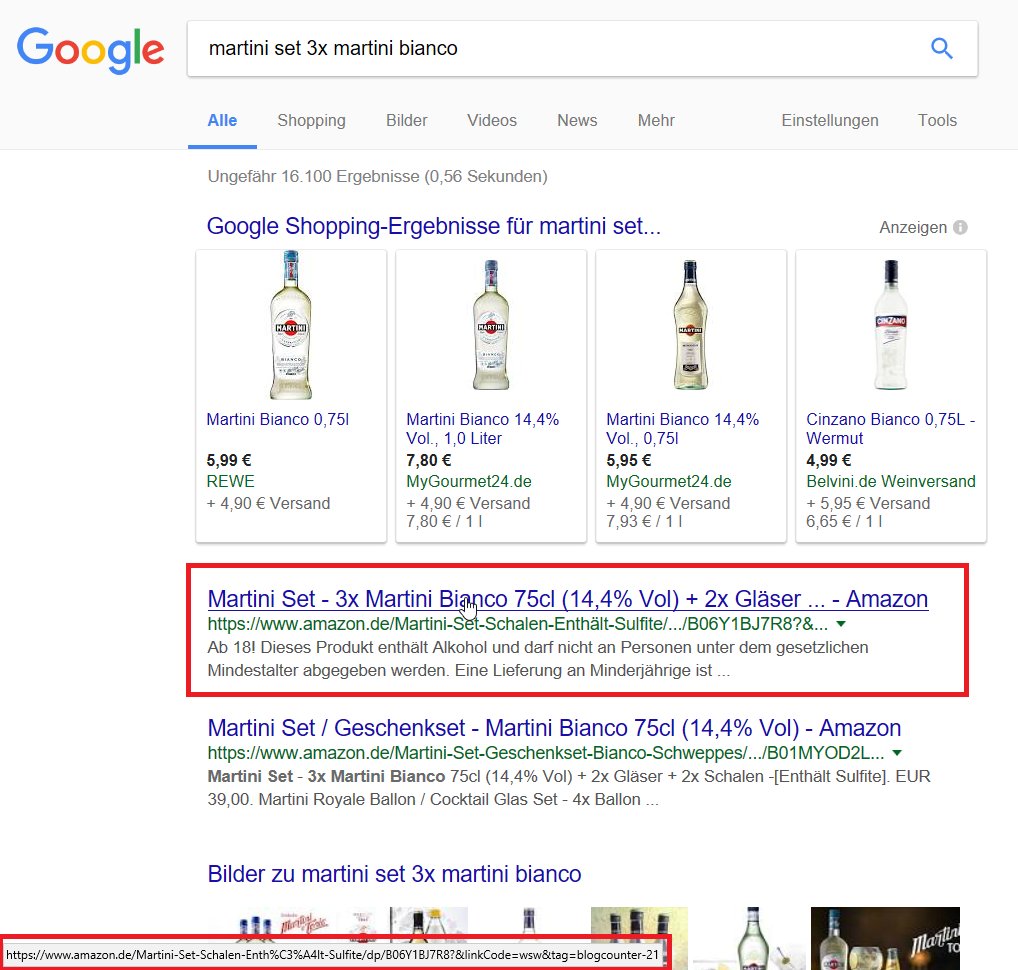Click the Anzeigen label

click(913, 227)
